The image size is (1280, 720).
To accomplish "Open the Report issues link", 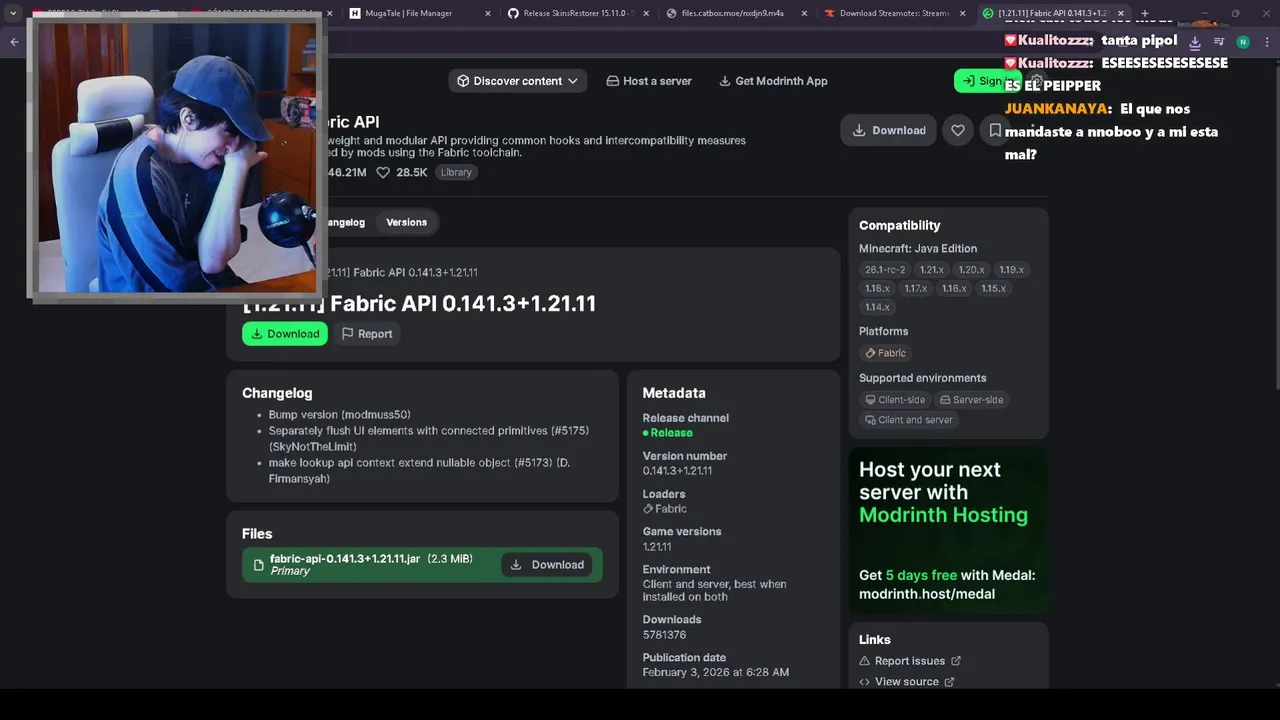I will point(910,661).
